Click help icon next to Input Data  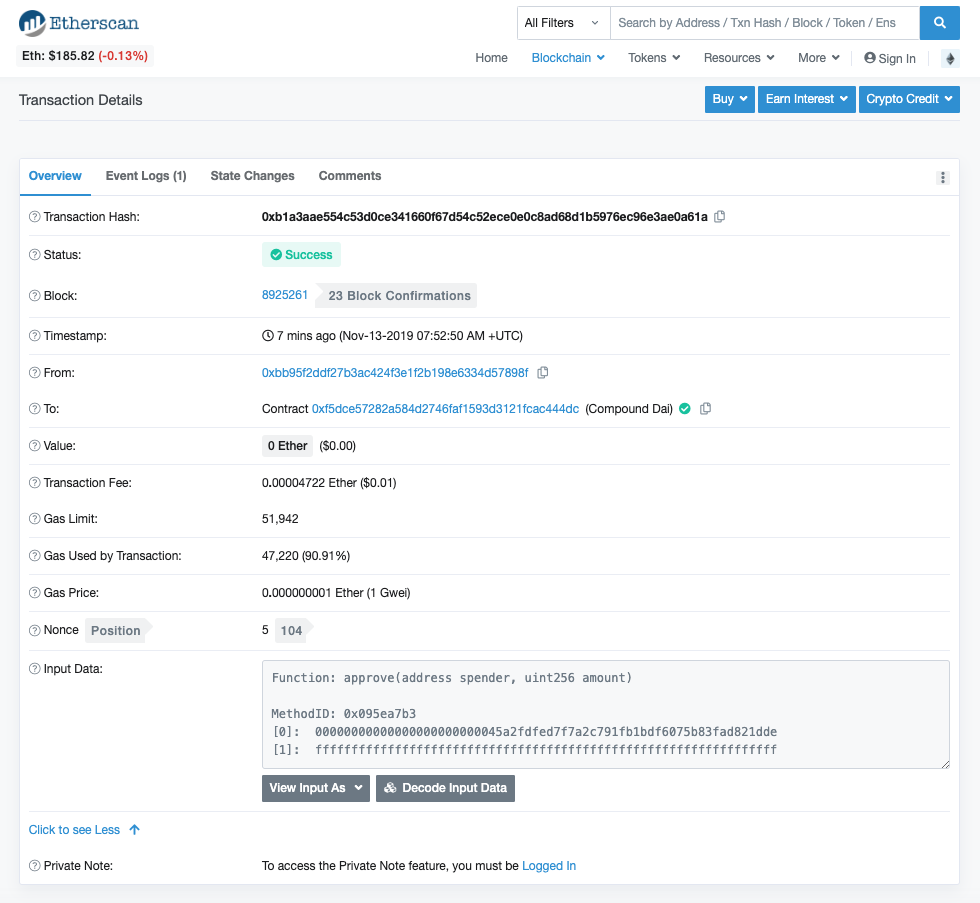[x=35, y=669]
